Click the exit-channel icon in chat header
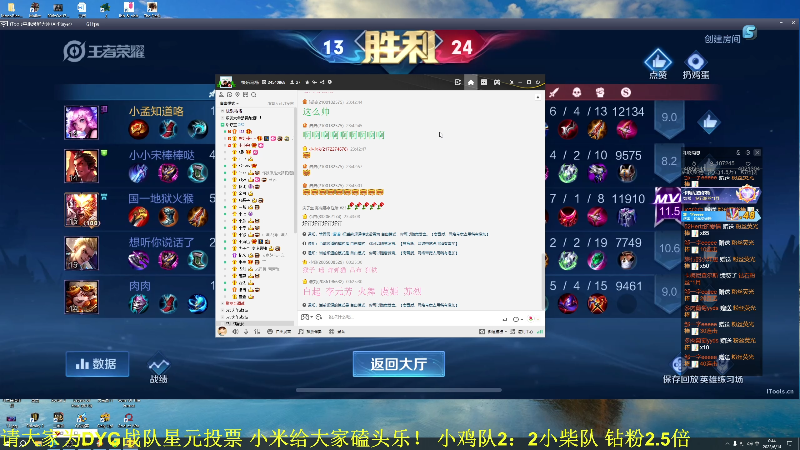 coord(458,82)
